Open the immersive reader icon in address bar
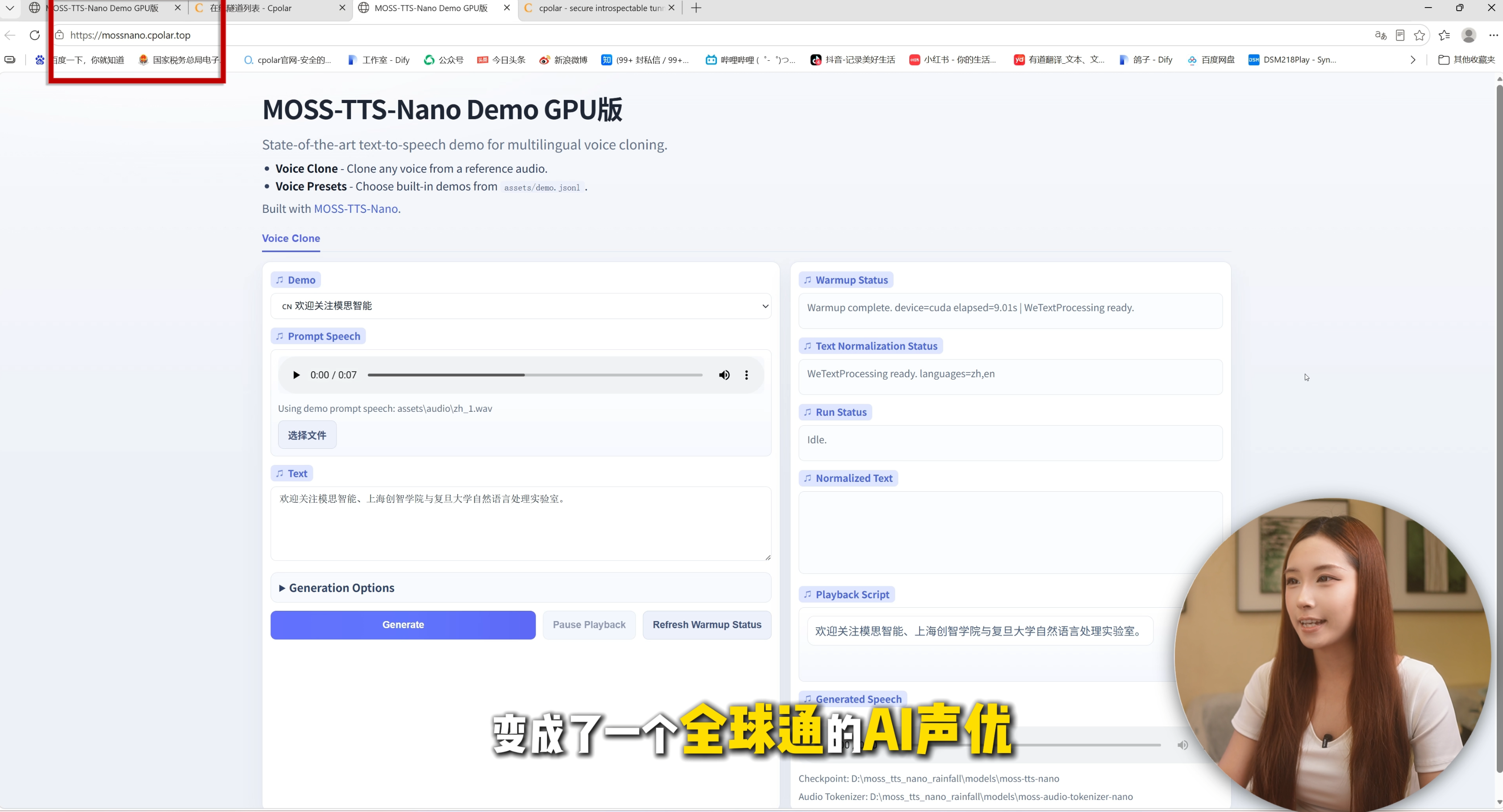Viewport: 1503px width, 812px height. pyautogui.click(x=1400, y=35)
